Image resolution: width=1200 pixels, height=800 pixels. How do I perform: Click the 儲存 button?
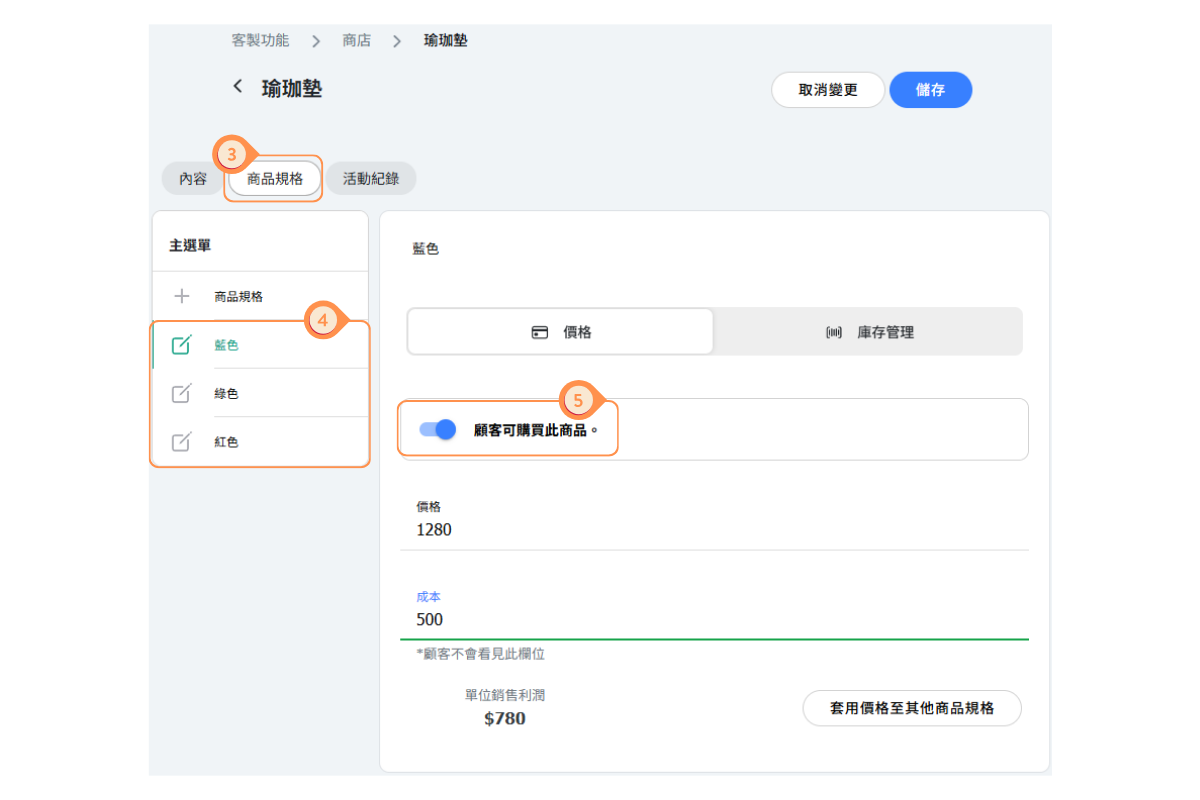tap(930, 90)
